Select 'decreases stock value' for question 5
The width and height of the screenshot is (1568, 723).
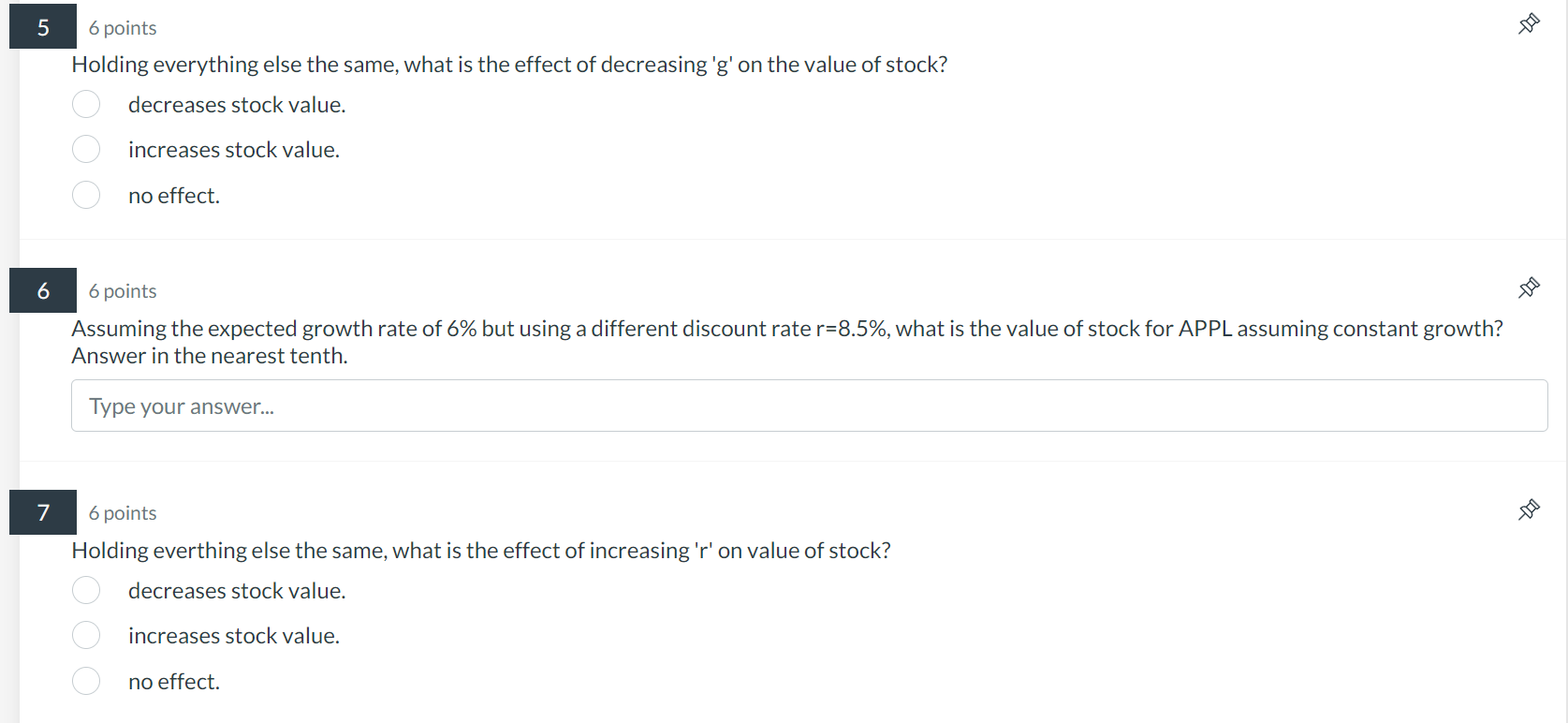(86, 104)
